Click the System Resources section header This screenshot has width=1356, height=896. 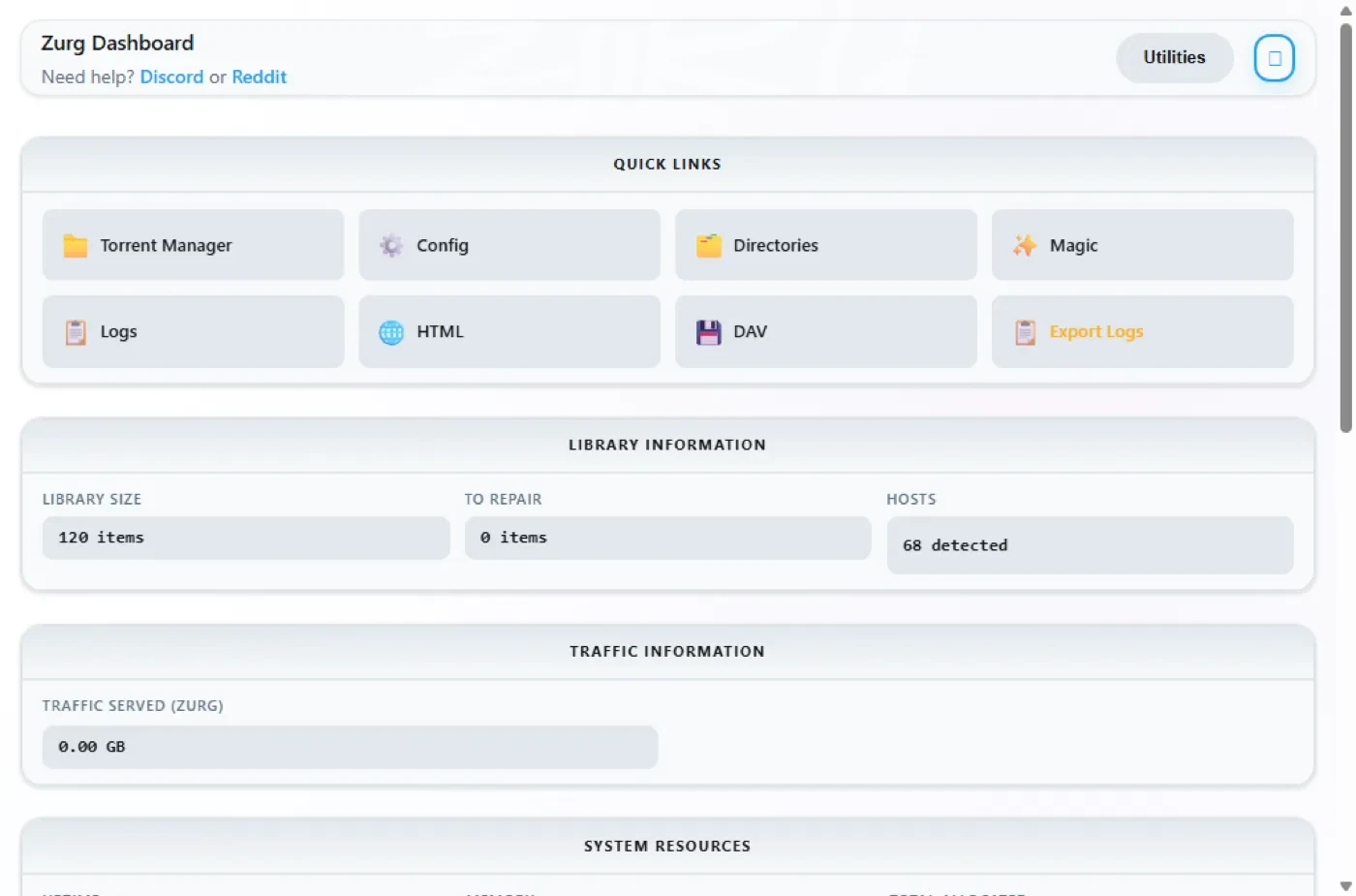click(667, 847)
